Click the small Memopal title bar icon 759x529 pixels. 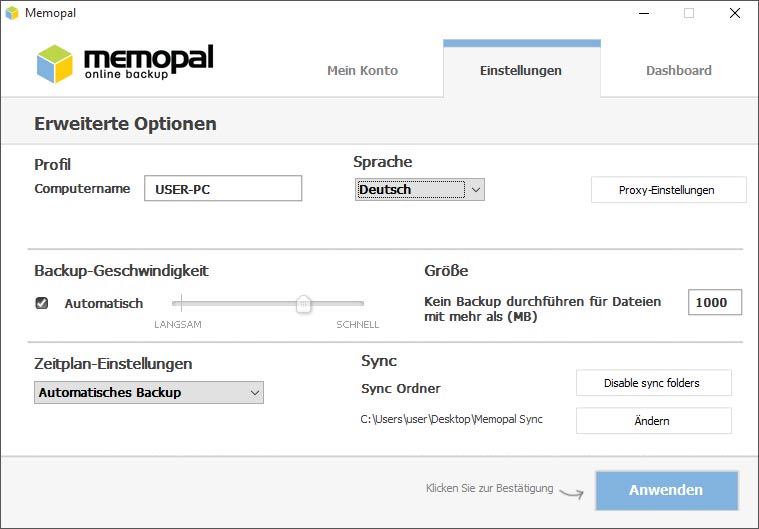coord(12,13)
